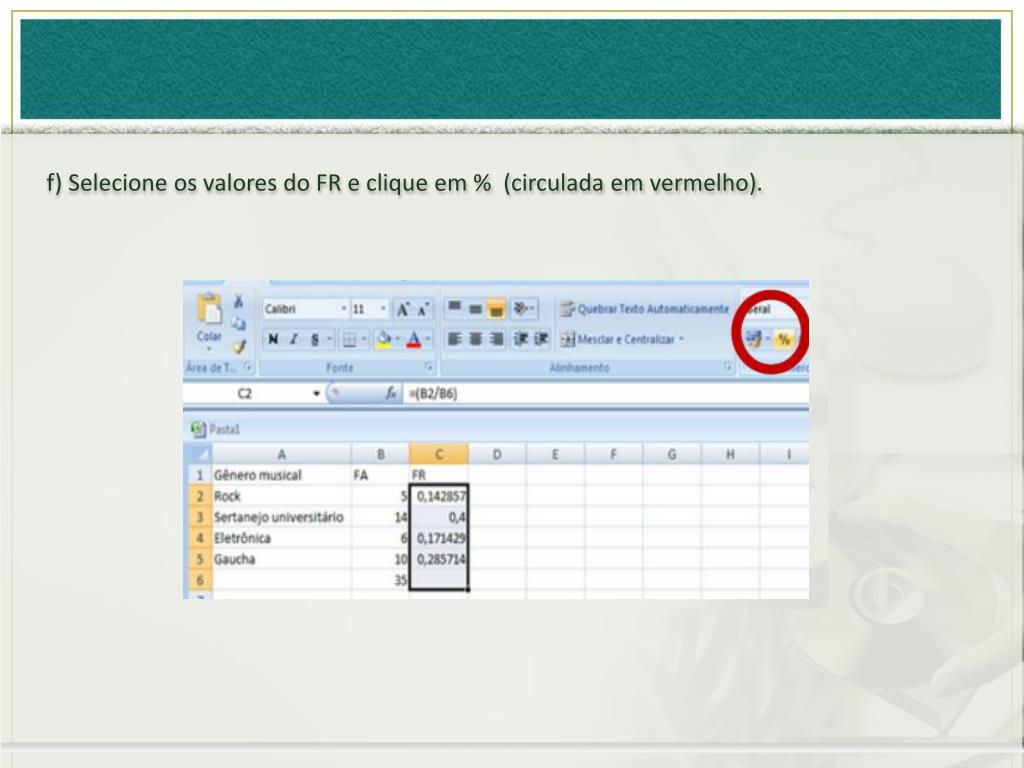Viewport: 1024px width, 768px height.
Task: Select column C header
Action: [439, 454]
